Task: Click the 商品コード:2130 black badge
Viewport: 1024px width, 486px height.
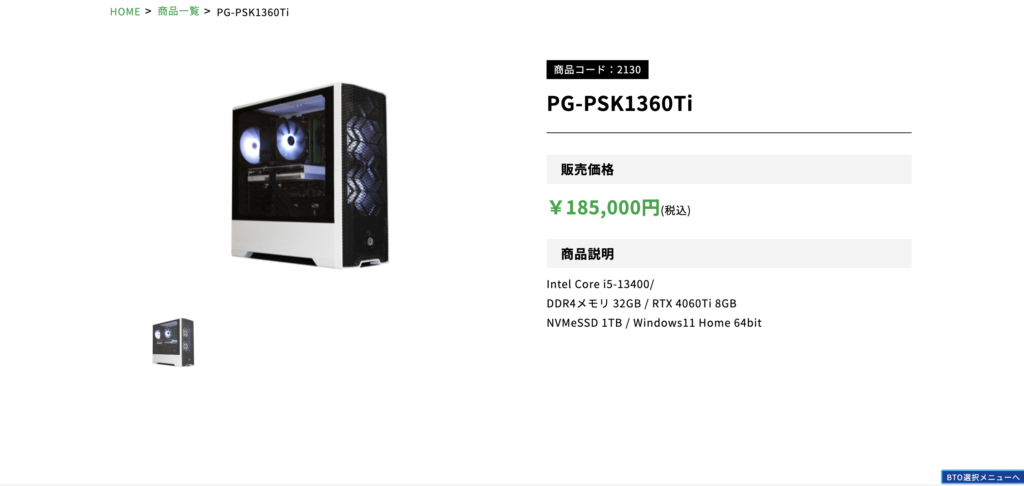Action: 597,69
